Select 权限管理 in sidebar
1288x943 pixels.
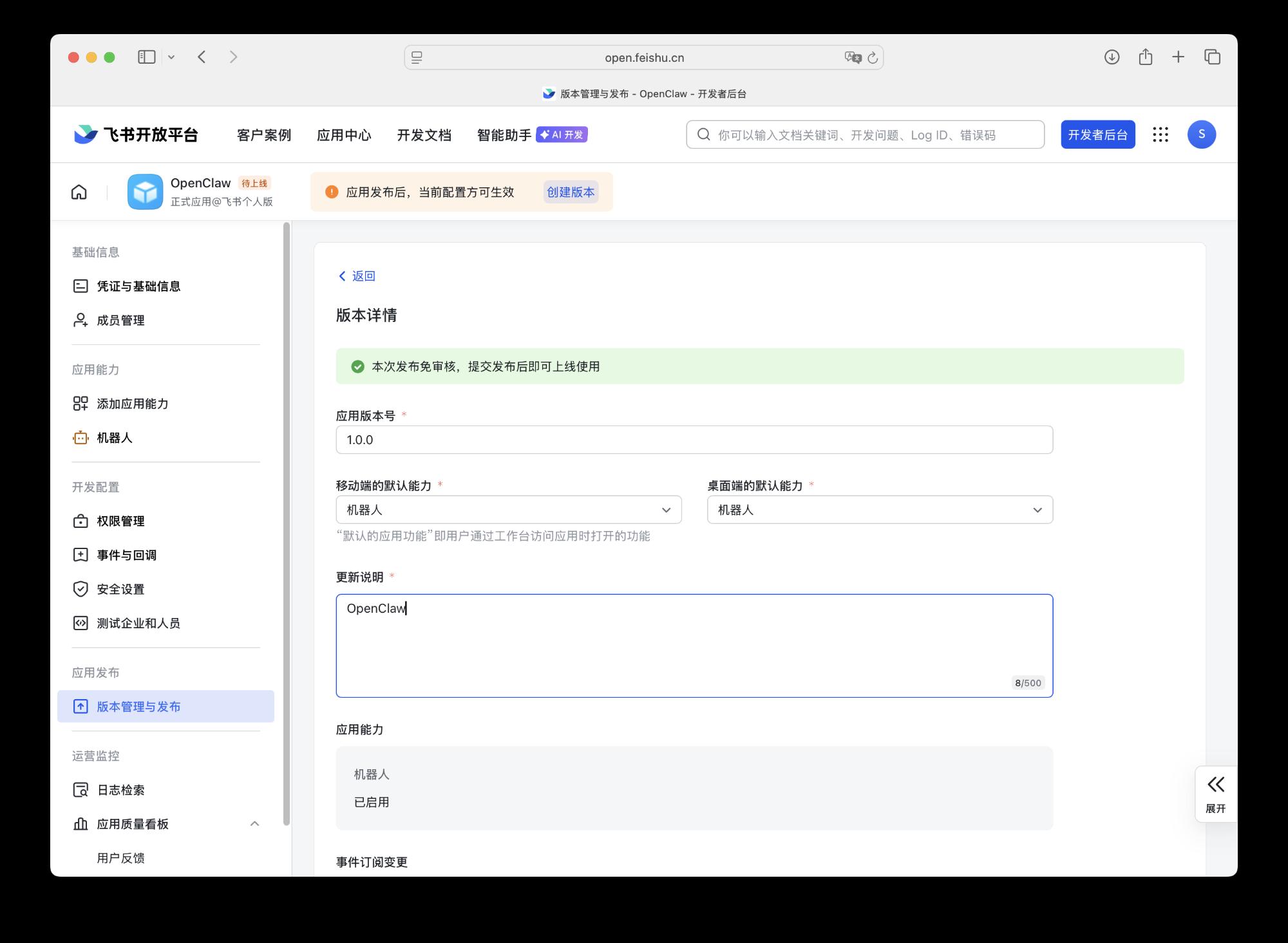[x=120, y=521]
